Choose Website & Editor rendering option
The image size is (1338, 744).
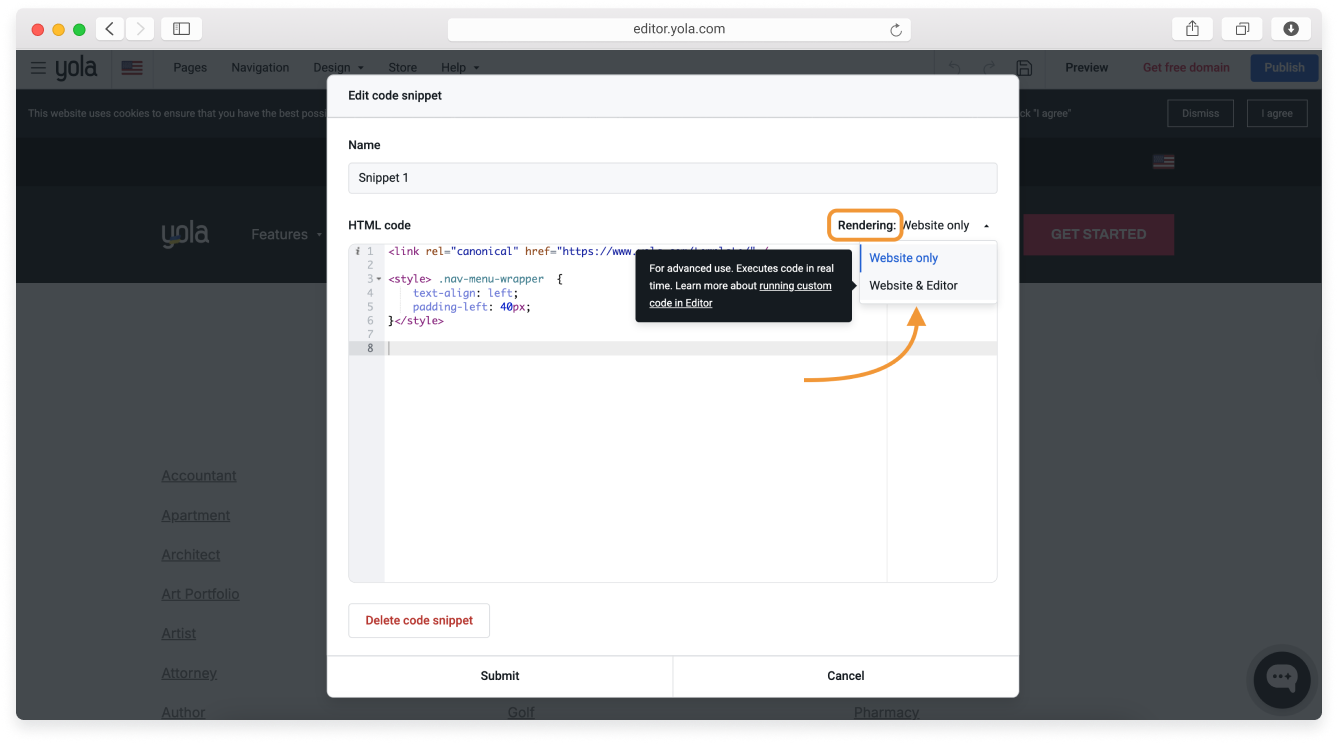click(913, 286)
